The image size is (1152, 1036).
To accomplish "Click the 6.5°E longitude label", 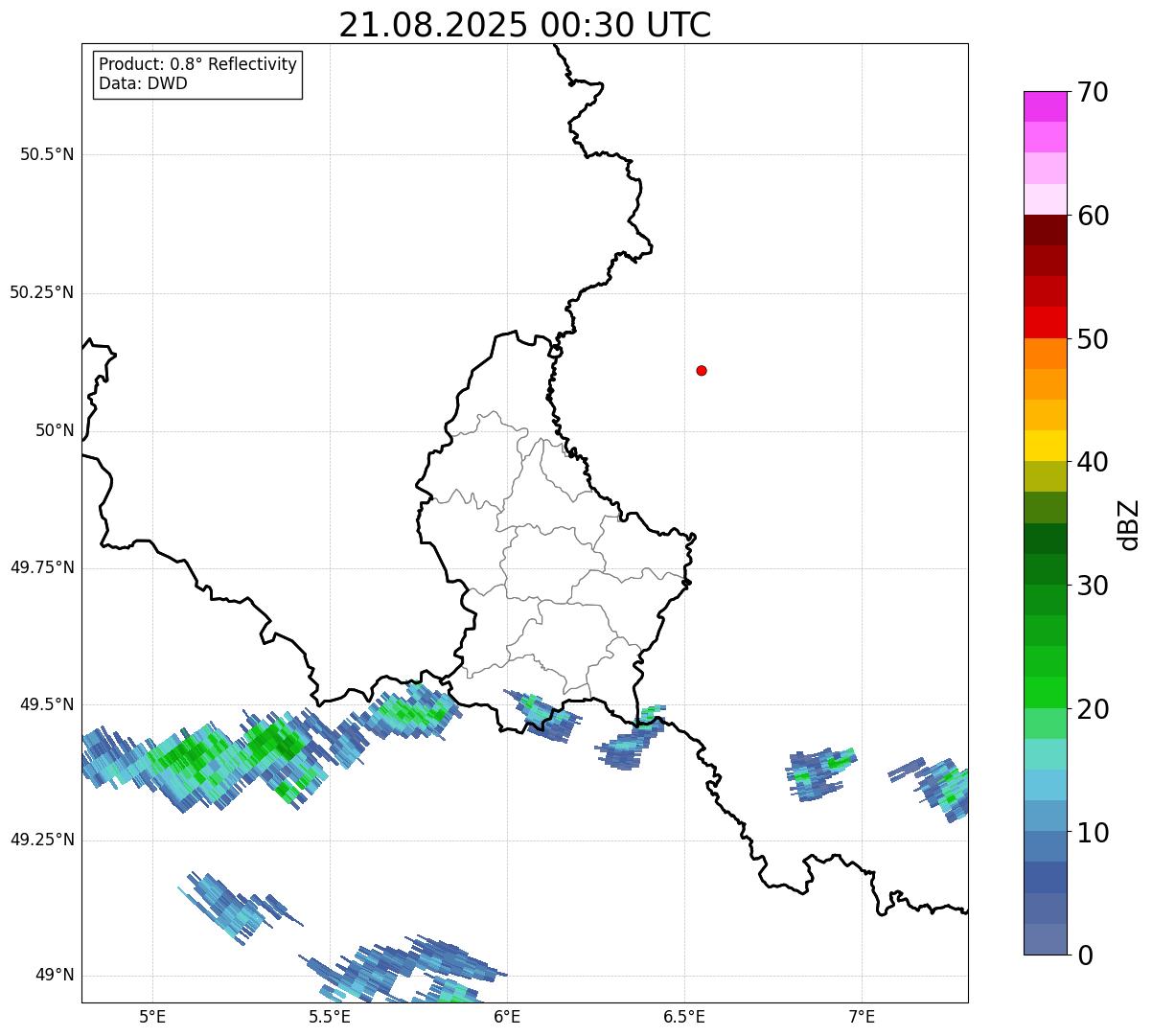I will click(x=684, y=1016).
